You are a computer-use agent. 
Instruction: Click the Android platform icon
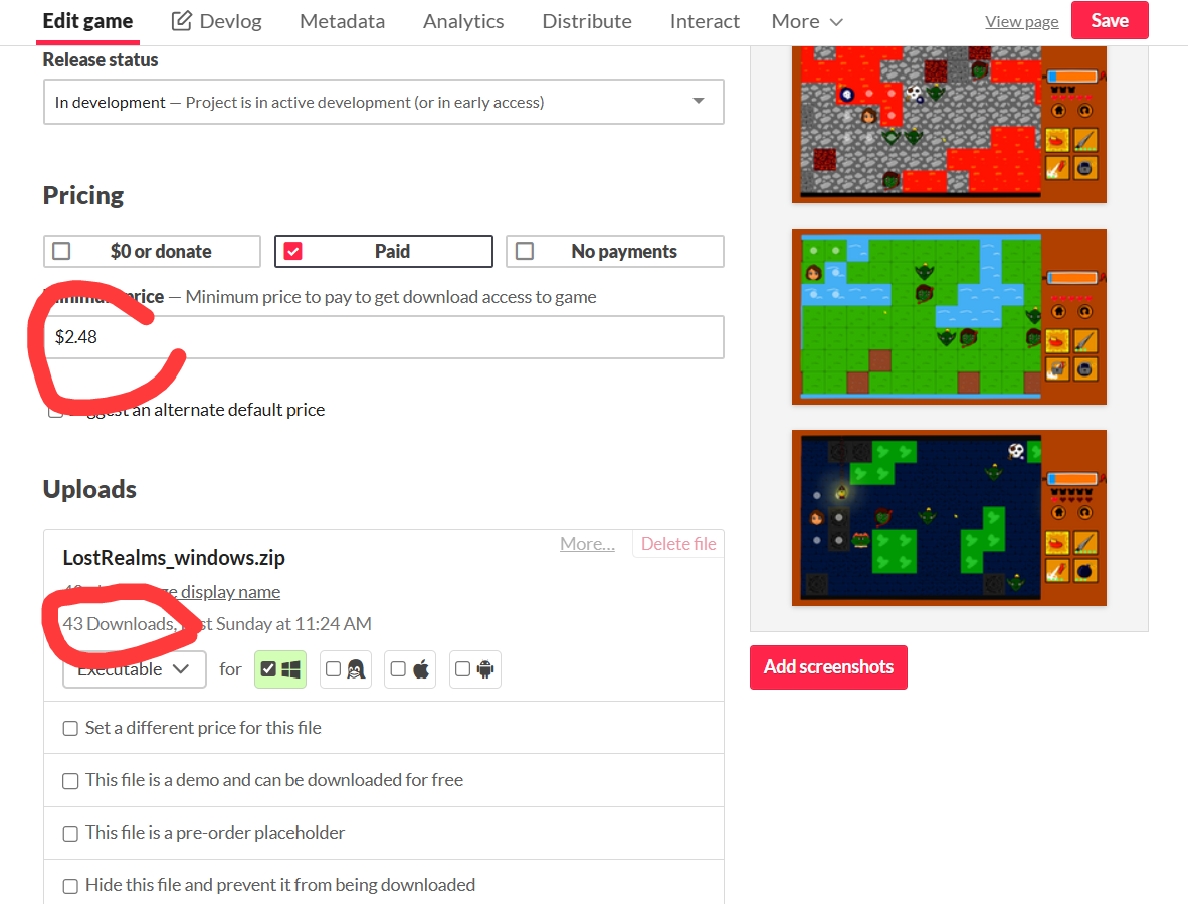tap(485, 670)
